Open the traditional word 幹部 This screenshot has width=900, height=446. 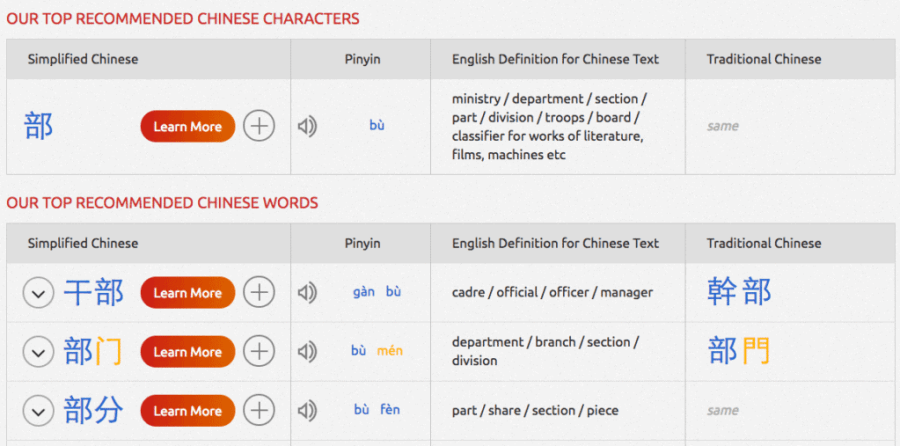(739, 292)
